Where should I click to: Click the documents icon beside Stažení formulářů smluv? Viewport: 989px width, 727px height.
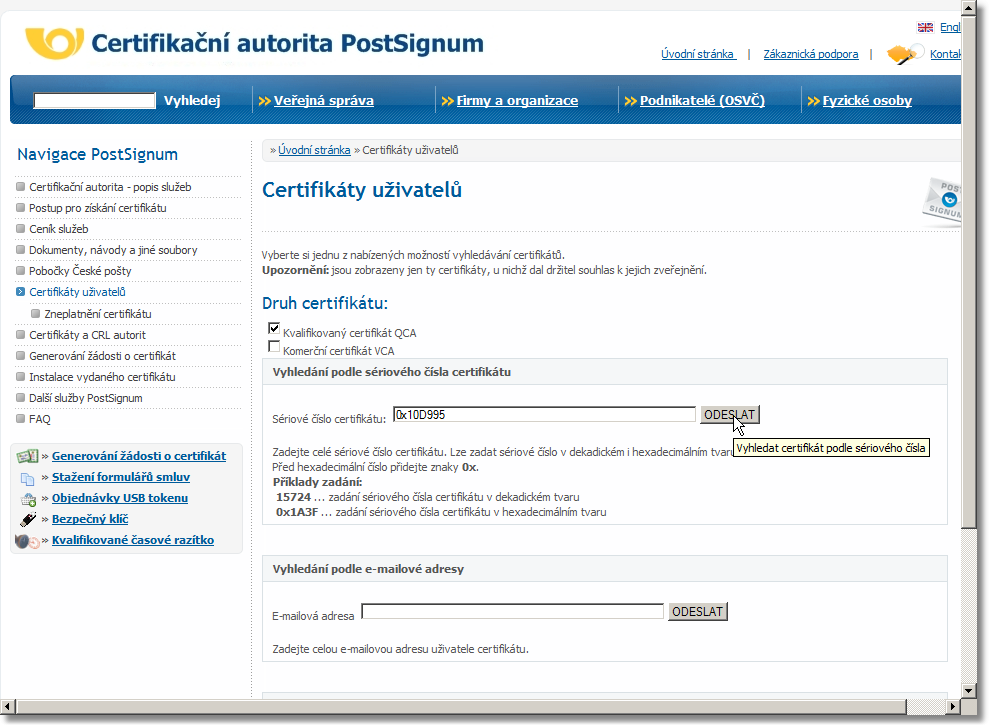(27, 478)
